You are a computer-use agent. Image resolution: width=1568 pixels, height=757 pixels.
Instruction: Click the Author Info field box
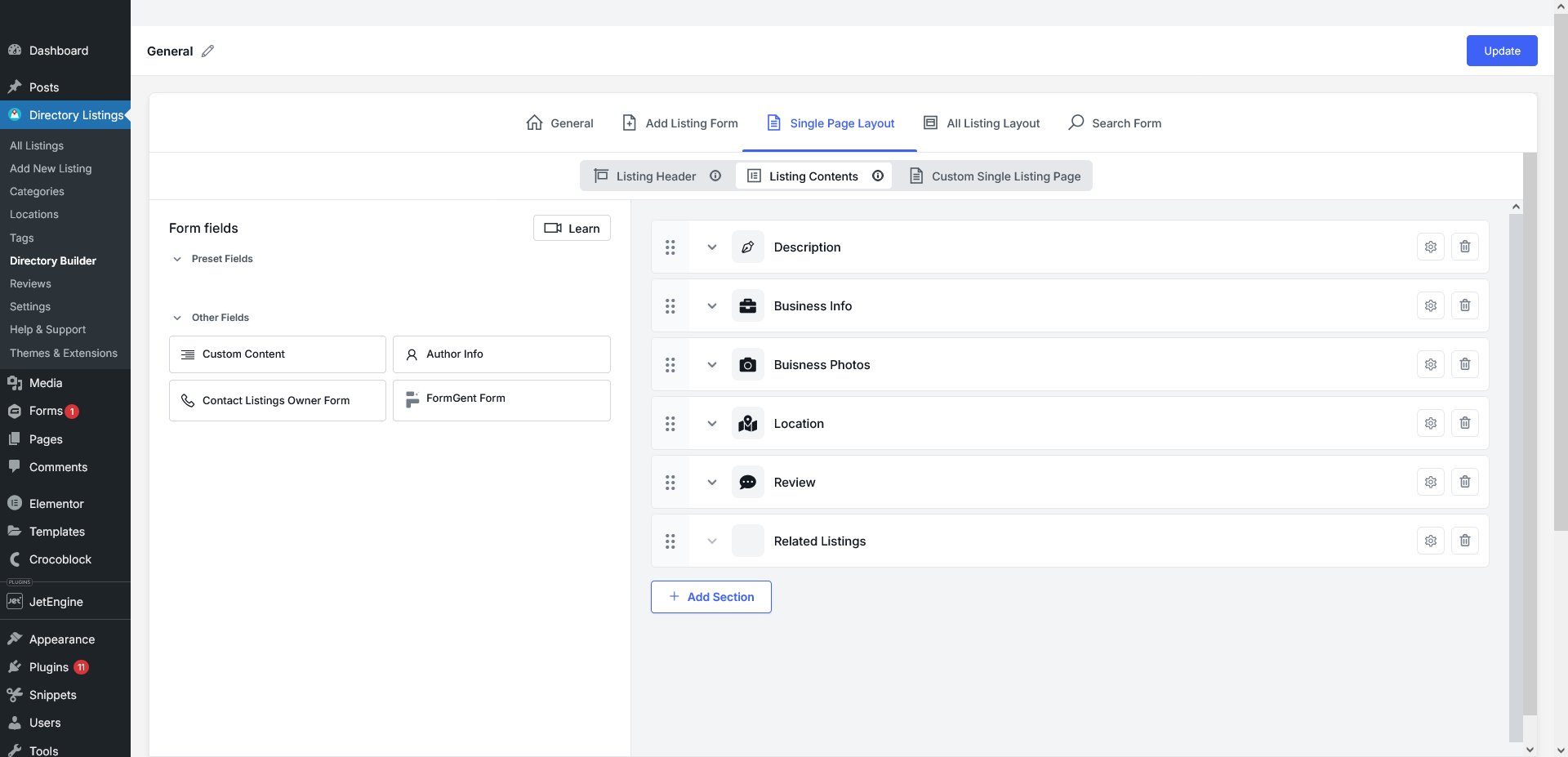tap(501, 354)
